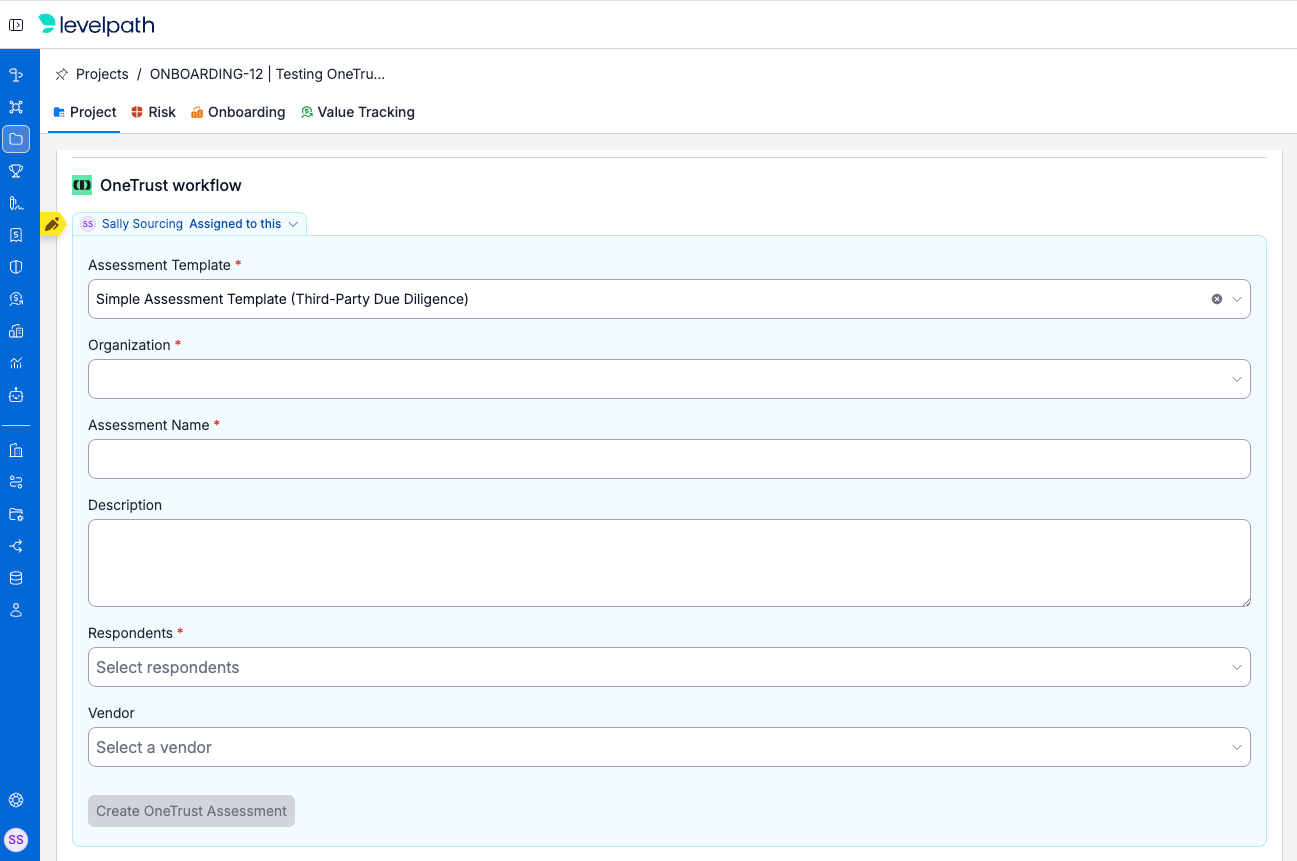
Task: Open the folder (Projects) icon in the sidebar
Action: pyautogui.click(x=16, y=139)
